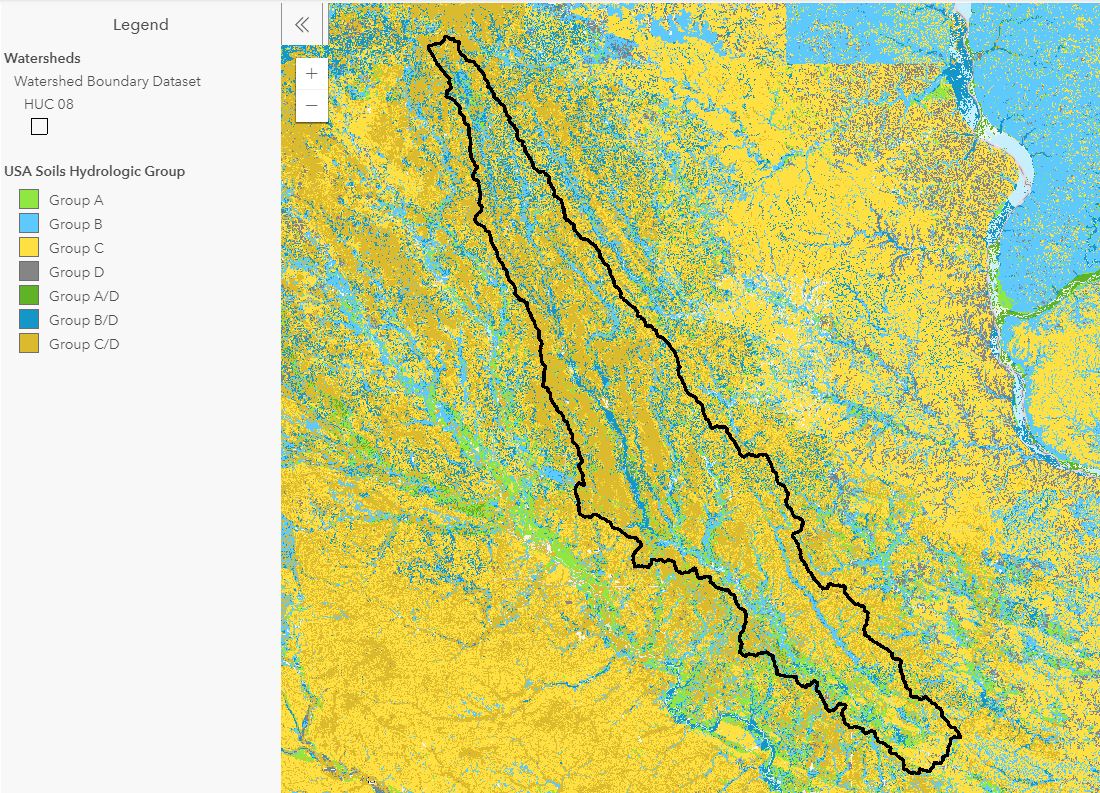The height and width of the screenshot is (793, 1100).
Task: Zoom out of the map with minus button
Action: click(x=312, y=106)
